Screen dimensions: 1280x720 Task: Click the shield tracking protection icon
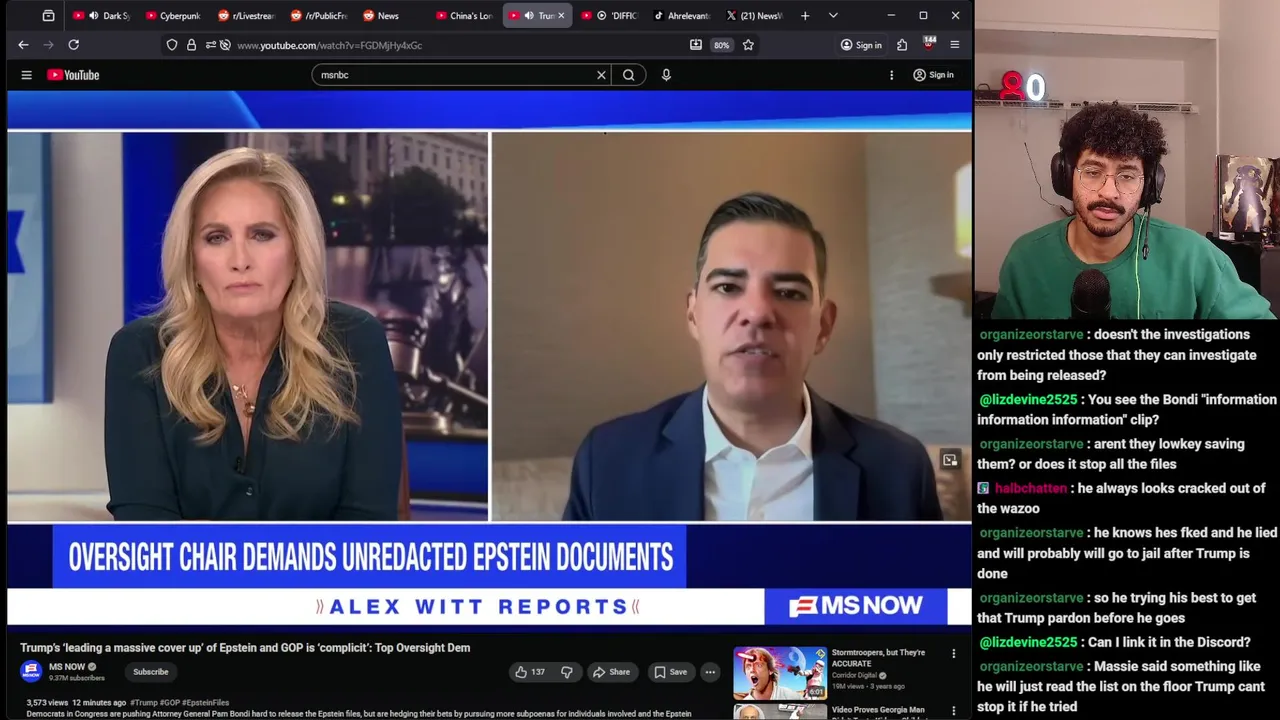172,45
